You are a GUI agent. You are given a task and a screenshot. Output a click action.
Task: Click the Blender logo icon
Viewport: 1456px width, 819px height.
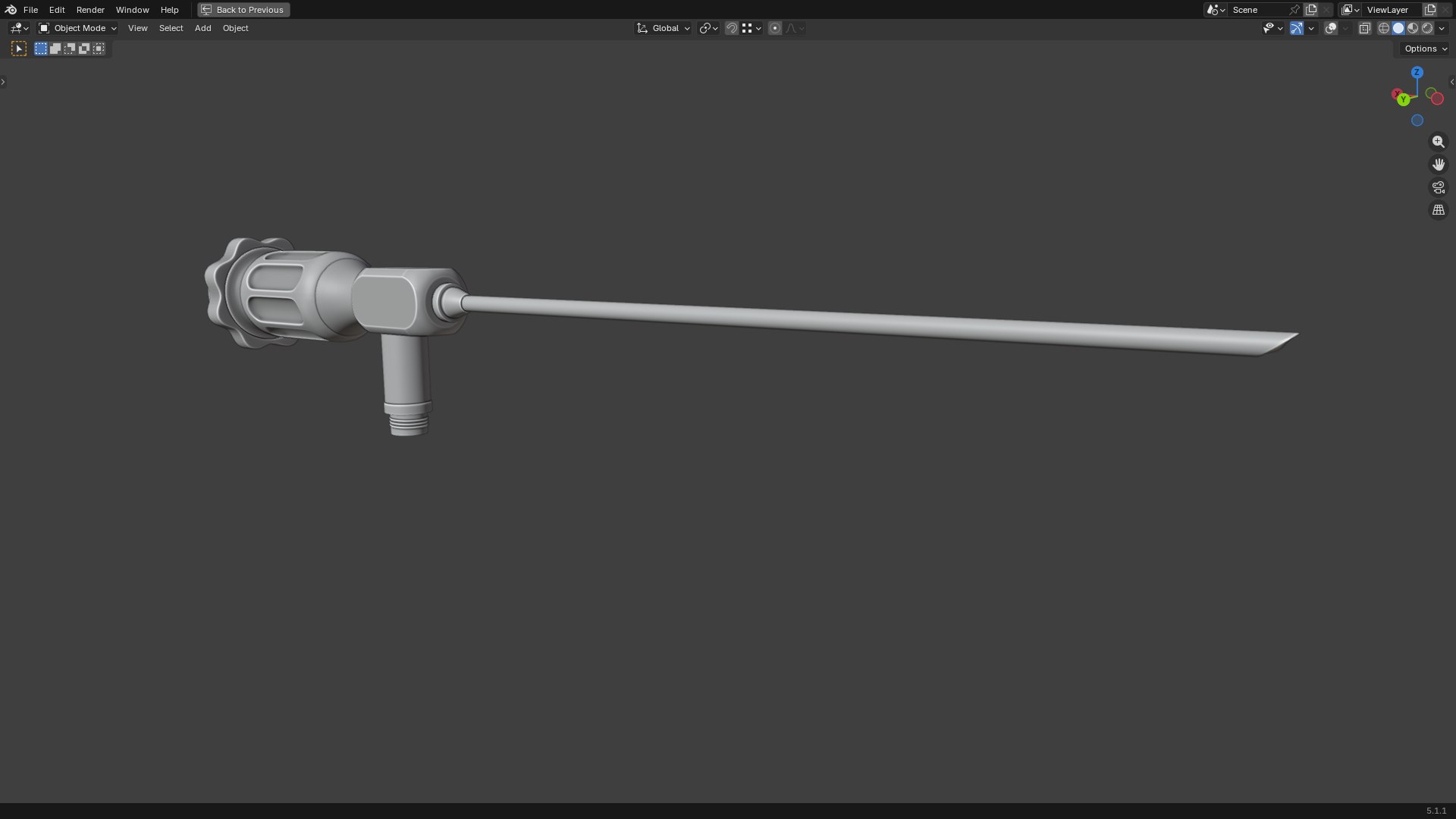point(11,10)
